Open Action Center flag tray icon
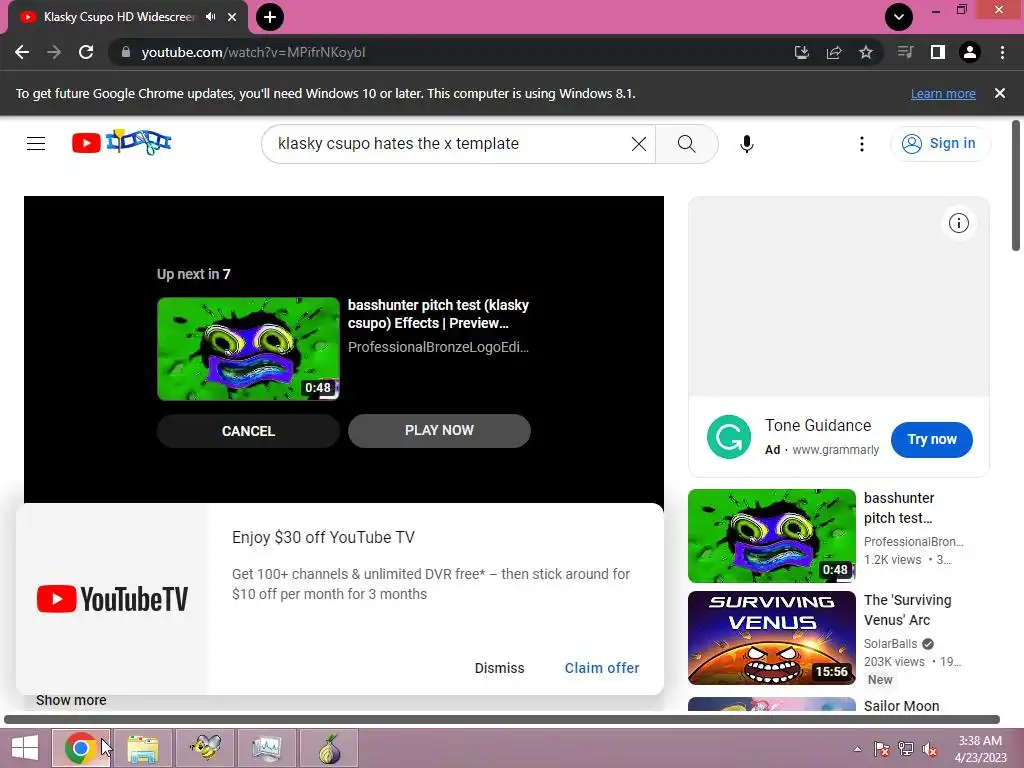 click(x=882, y=749)
